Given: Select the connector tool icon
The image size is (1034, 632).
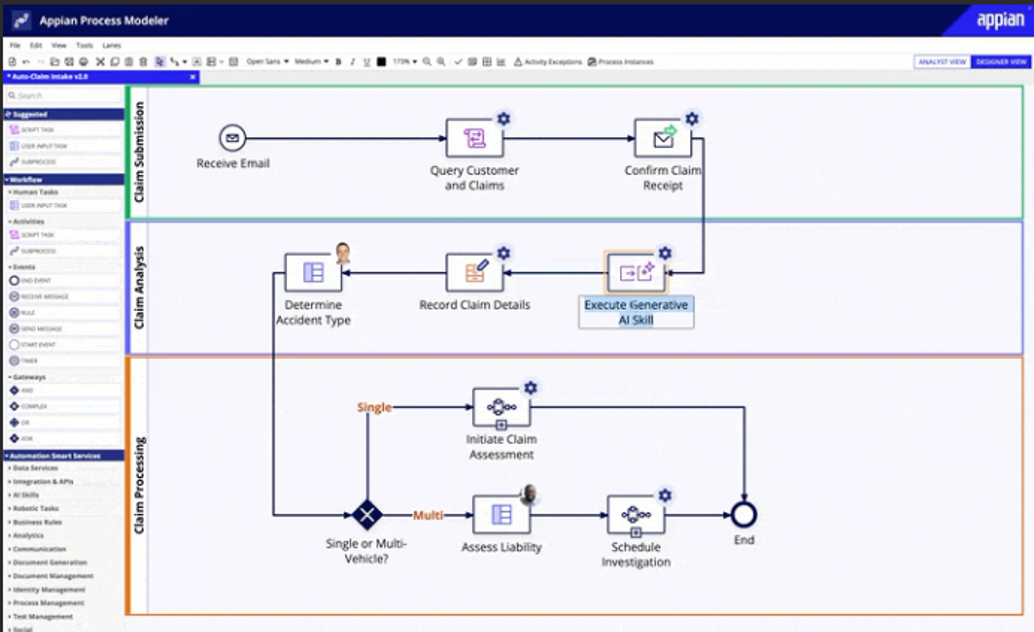Looking at the screenshot, I should coord(174,61).
